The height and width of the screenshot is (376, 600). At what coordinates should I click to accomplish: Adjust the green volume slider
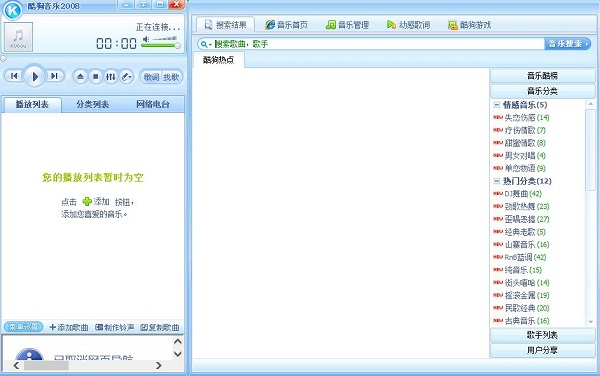coord(160,46)
